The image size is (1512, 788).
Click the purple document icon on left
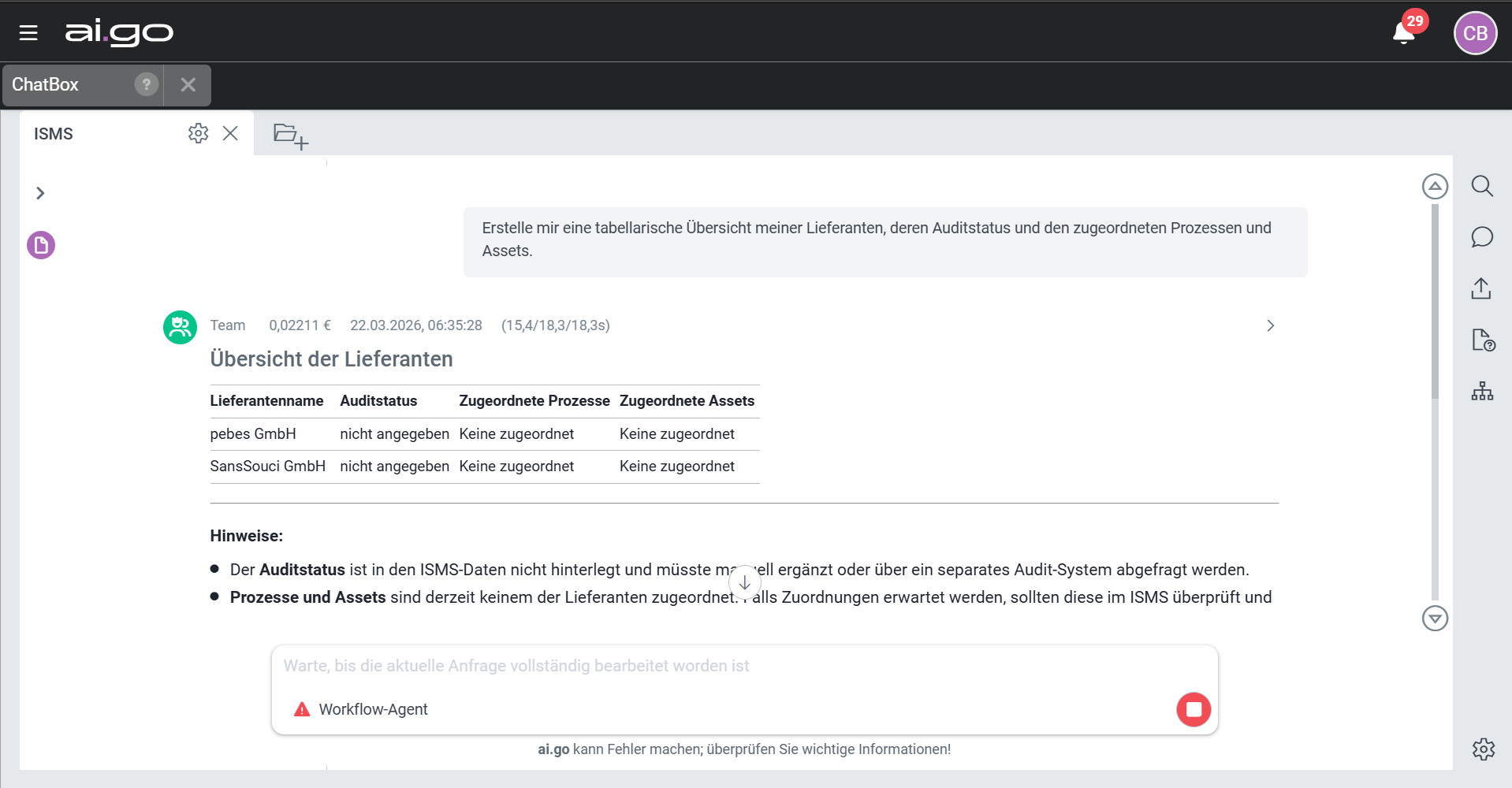[x=41, y=245]
